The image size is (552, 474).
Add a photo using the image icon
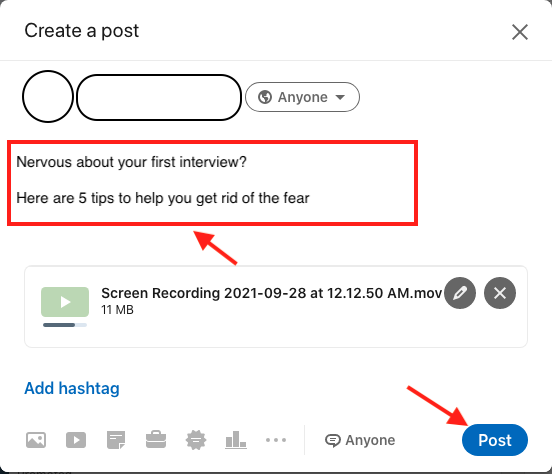36,440
